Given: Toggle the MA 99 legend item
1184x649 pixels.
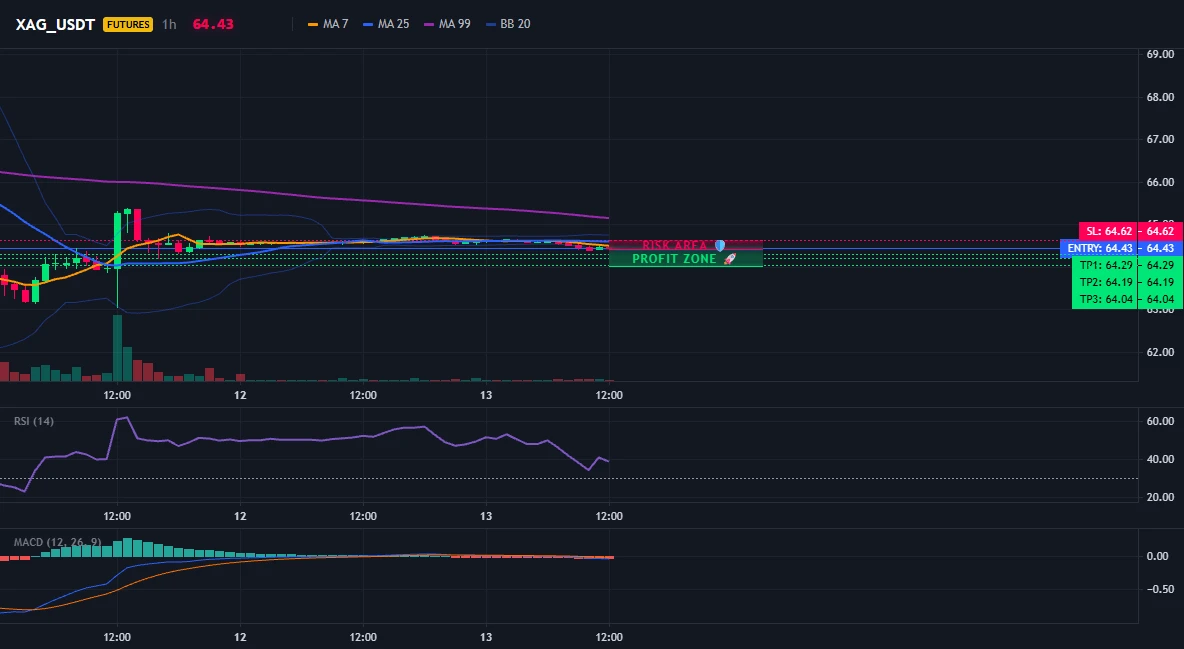Looking at the screenshot, I should (x=448, y=24).
